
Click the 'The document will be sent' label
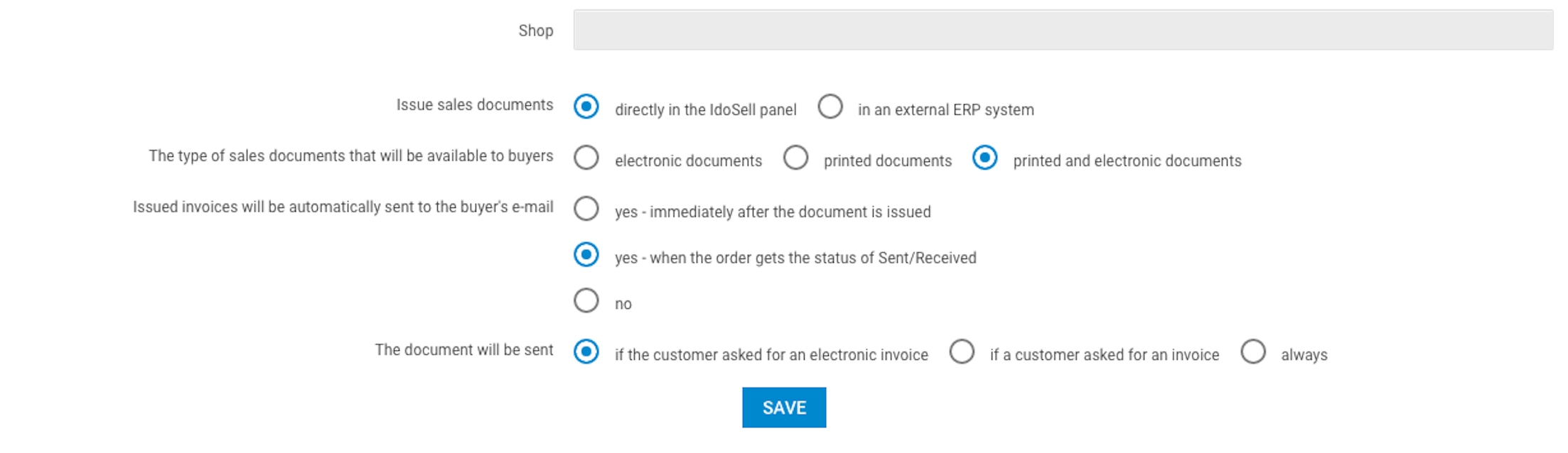(x=463, y=350)
